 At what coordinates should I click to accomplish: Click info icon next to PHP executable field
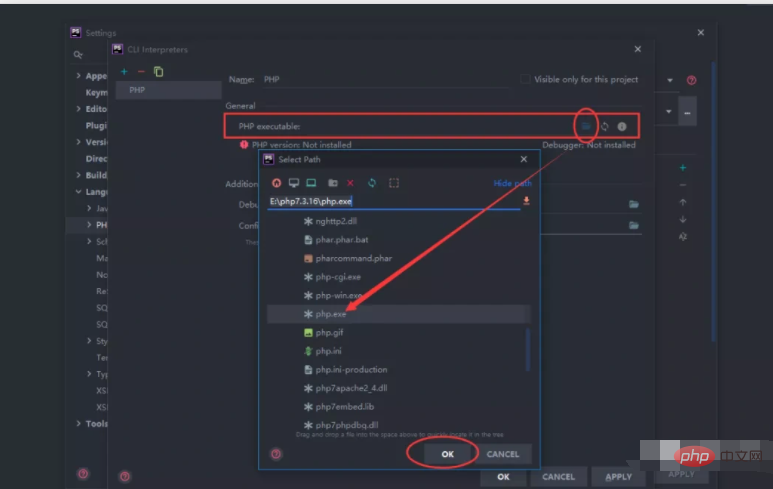click(622, 126)
